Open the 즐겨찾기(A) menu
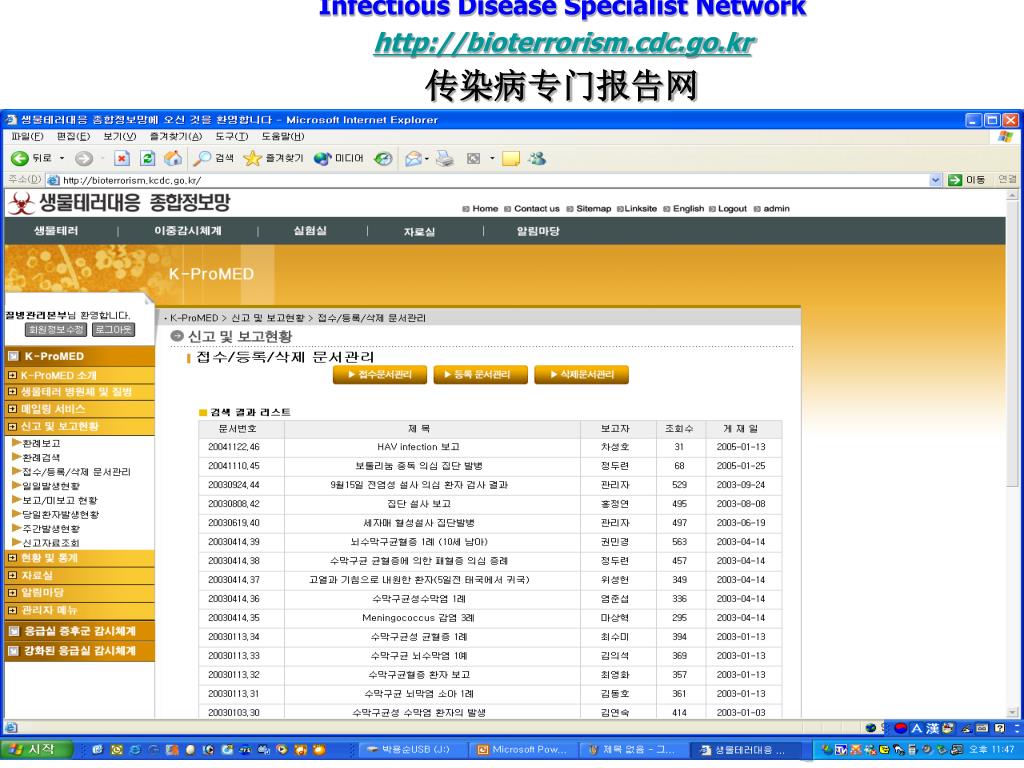The height and width of the screenshot is (768, 1024). (176, 136)
